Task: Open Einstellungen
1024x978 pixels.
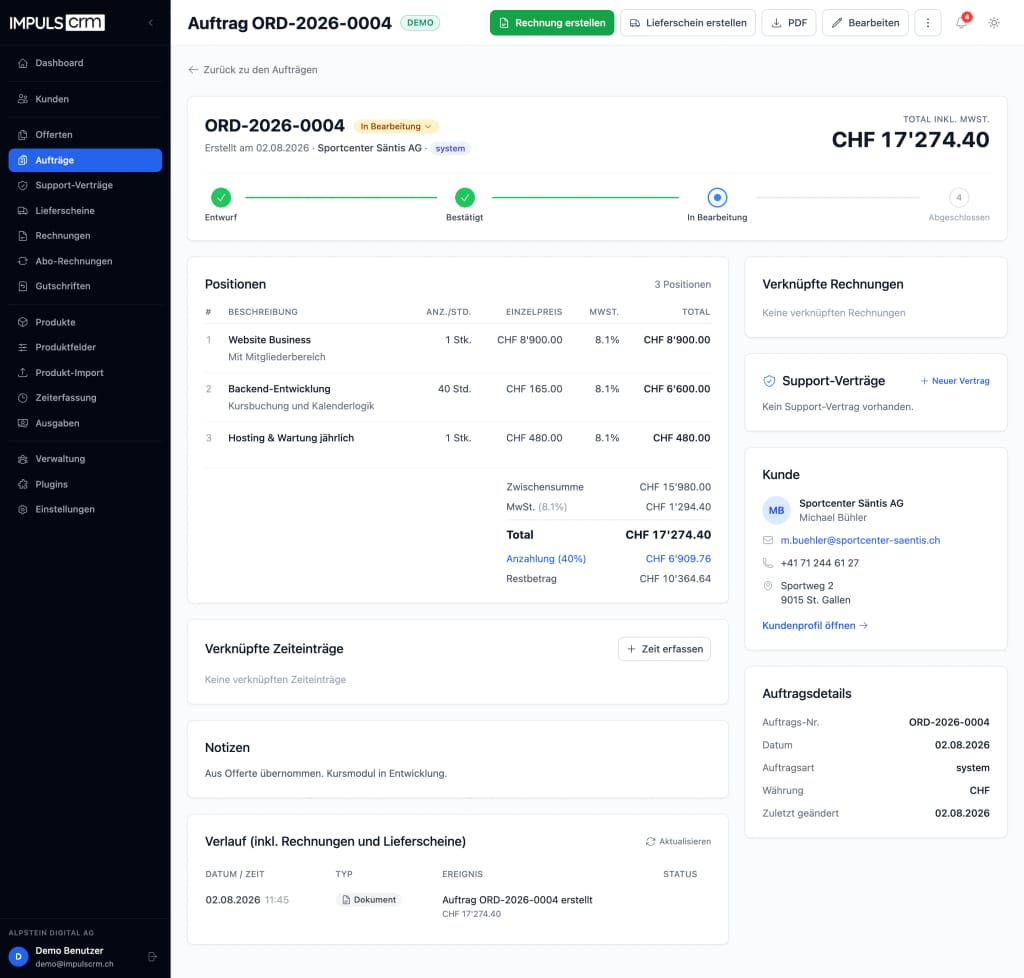Action: (85, 509)
